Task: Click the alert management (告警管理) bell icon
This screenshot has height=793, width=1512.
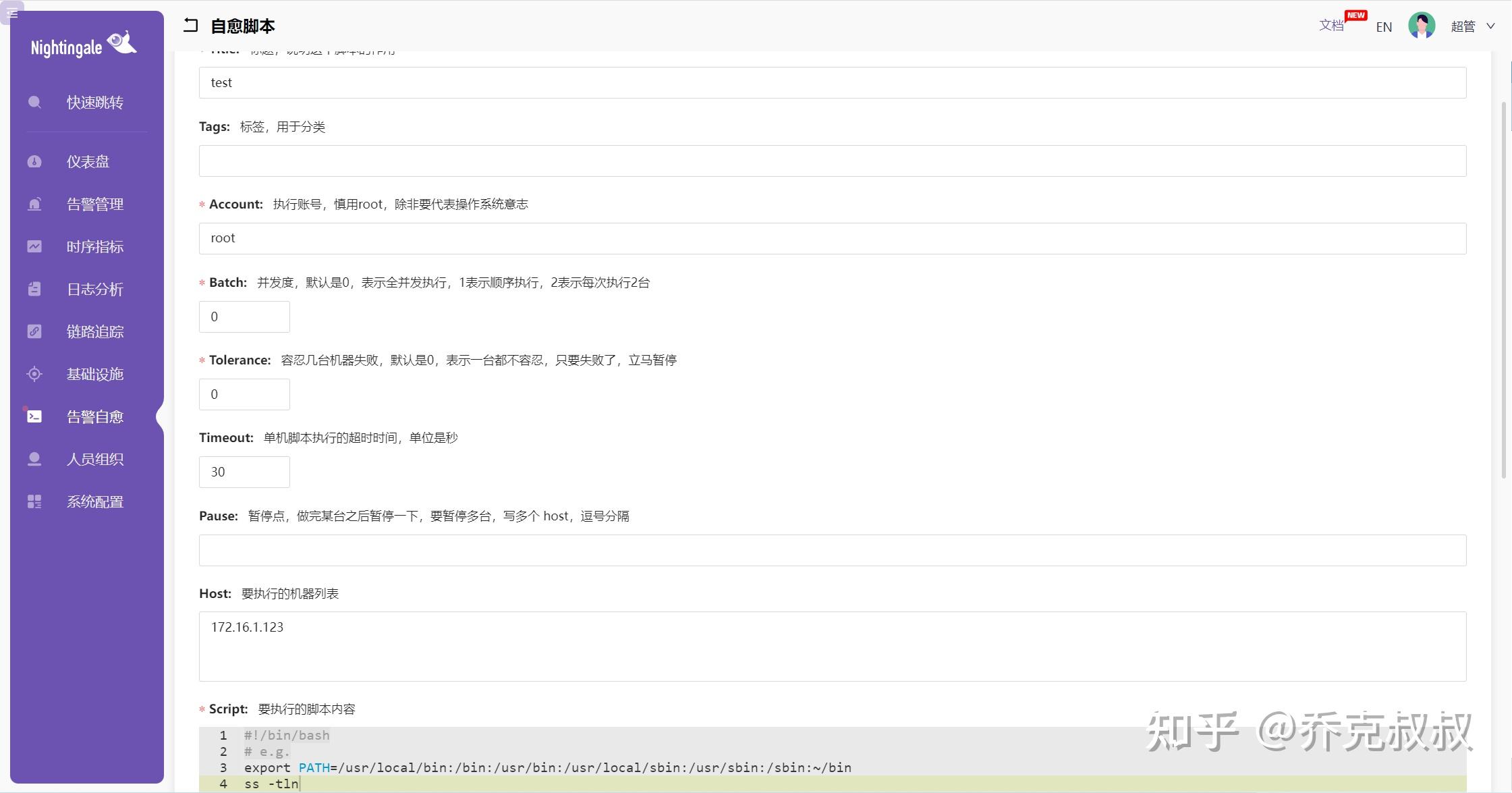Action: tap(34, 204)
